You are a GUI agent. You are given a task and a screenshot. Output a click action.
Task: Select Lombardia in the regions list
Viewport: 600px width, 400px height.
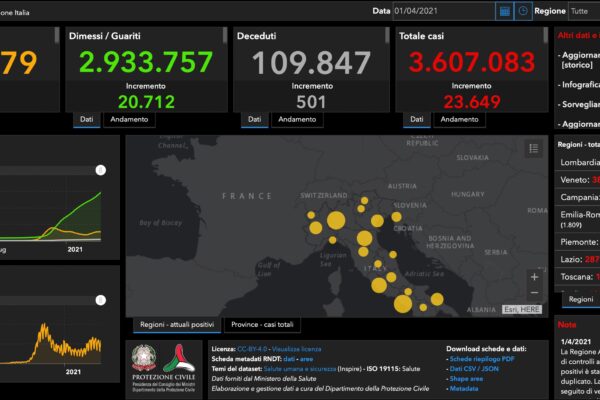click(580, 162)
